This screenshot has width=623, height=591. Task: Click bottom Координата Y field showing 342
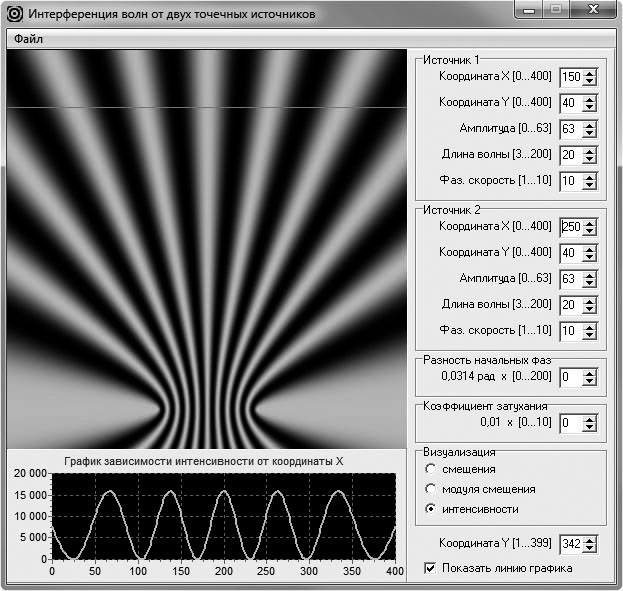(x=571, y=544)
